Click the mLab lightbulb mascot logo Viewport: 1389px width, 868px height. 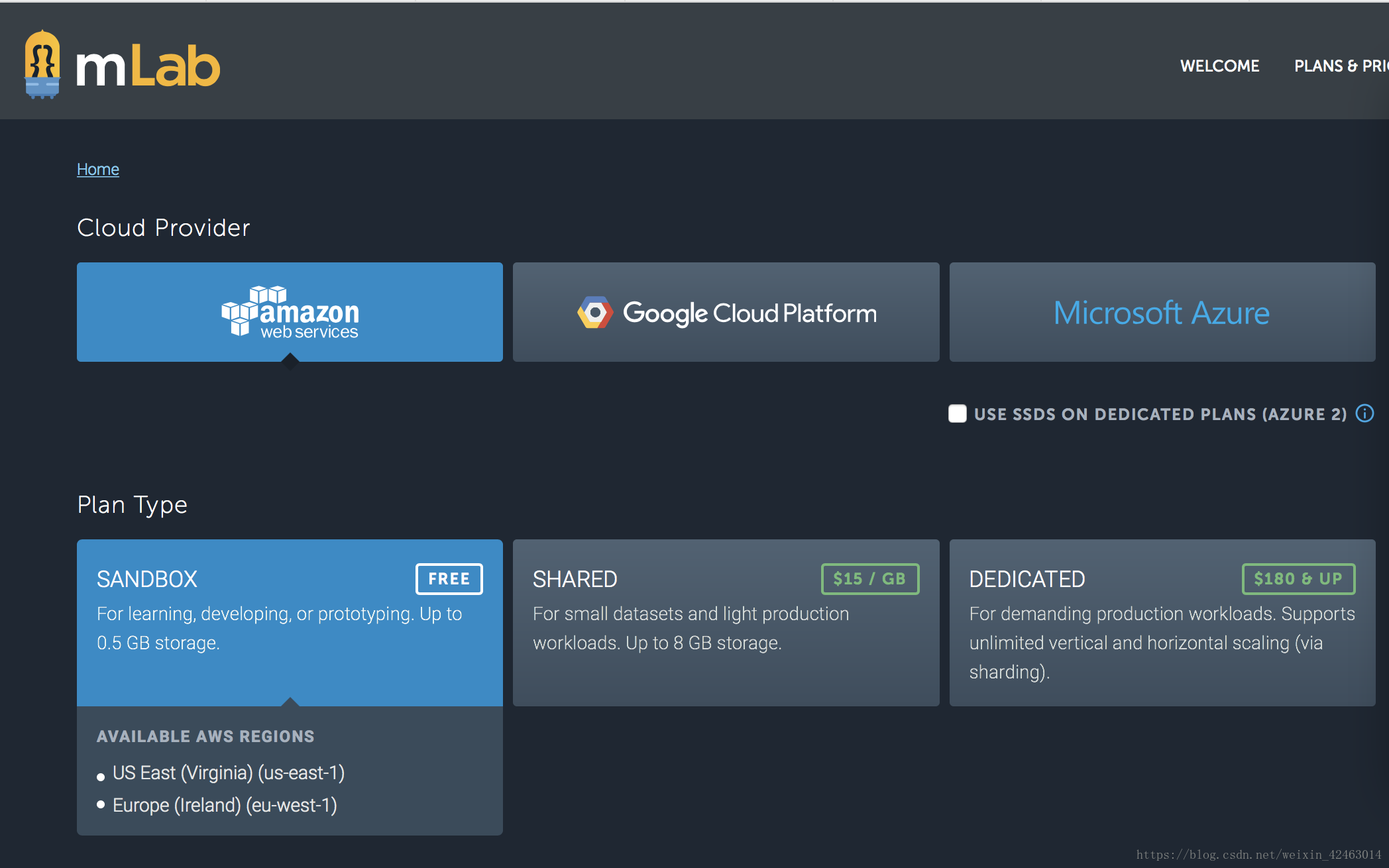pos(42,63)
